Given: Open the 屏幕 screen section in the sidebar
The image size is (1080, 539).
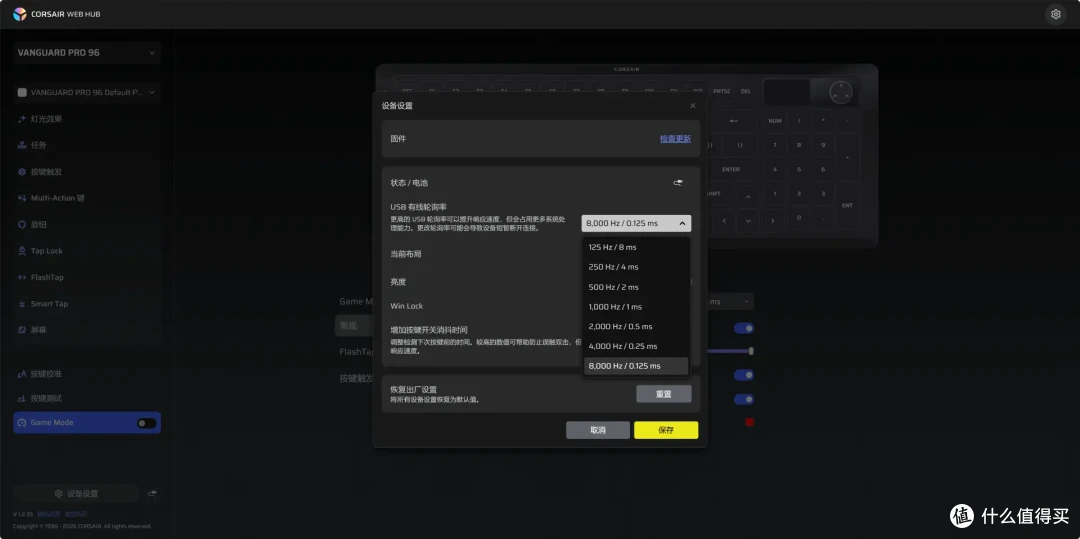Looking at the screenshot, I should tap(87, 330).
